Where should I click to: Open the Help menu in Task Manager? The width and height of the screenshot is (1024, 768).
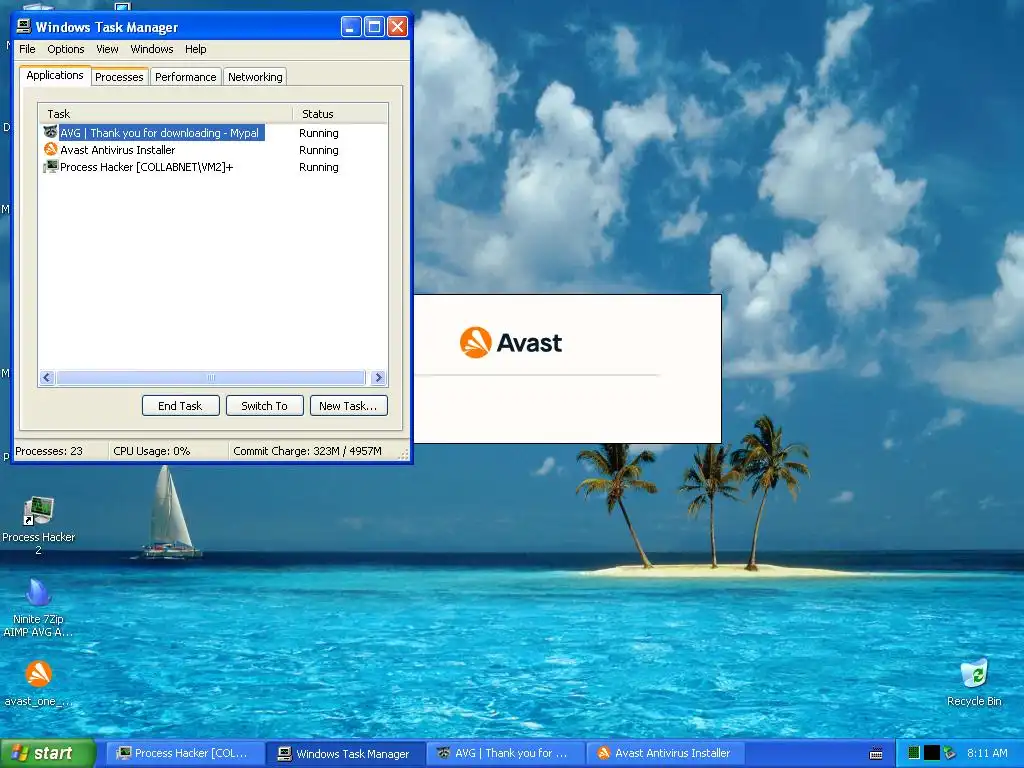(x=195, y=49)
